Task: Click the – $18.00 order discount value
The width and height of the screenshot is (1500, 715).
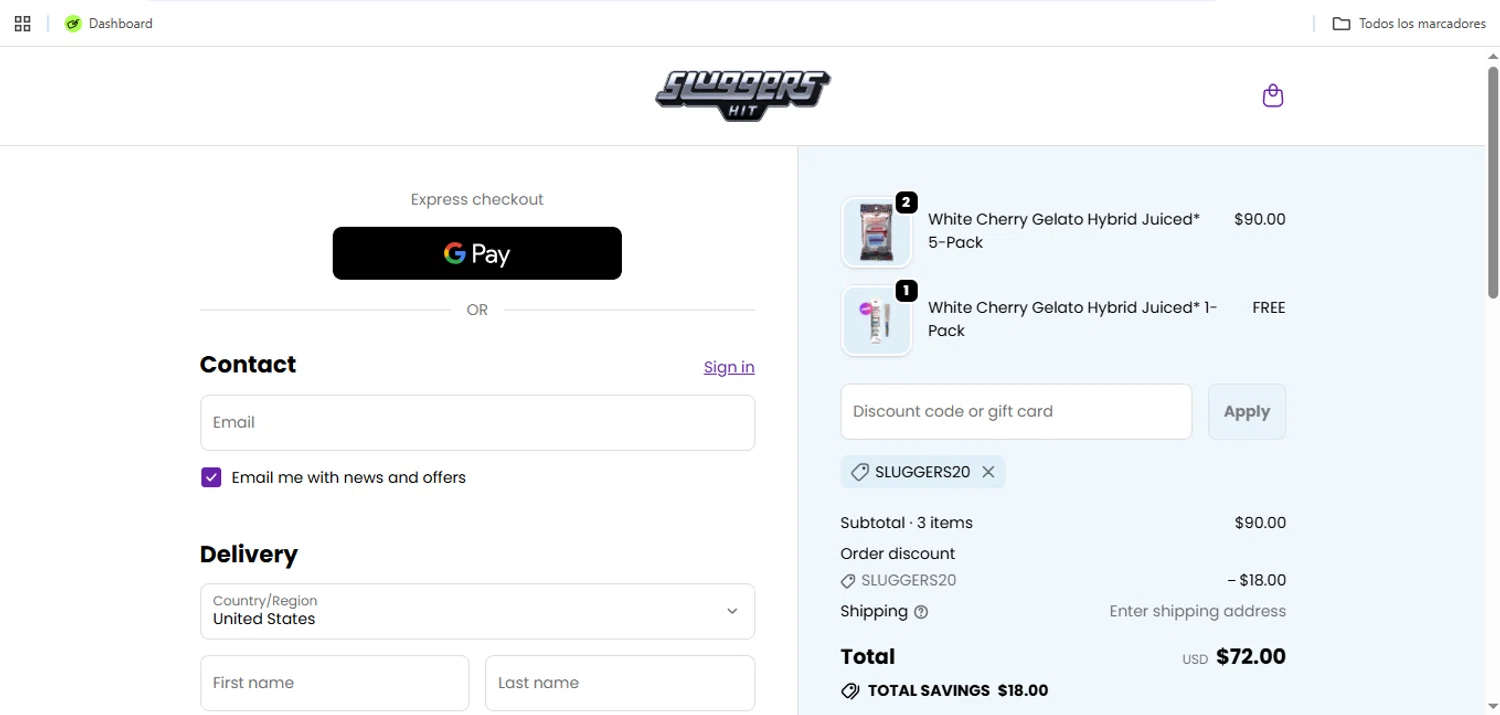Action: coord(1256,580)
